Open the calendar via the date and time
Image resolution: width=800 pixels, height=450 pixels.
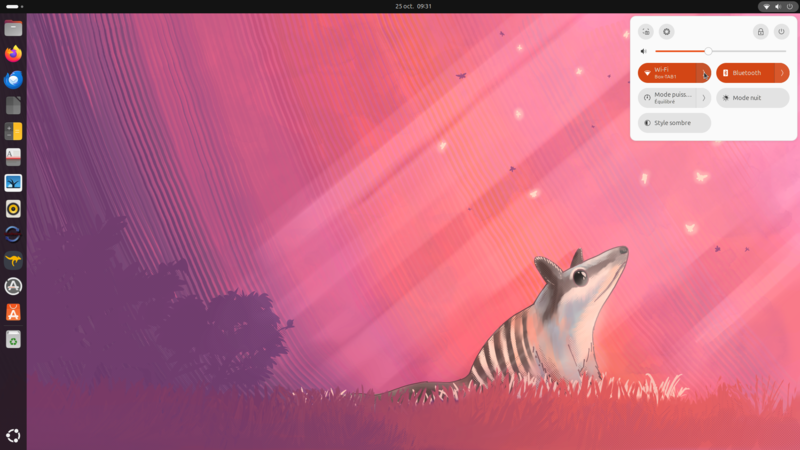[413, 7]
